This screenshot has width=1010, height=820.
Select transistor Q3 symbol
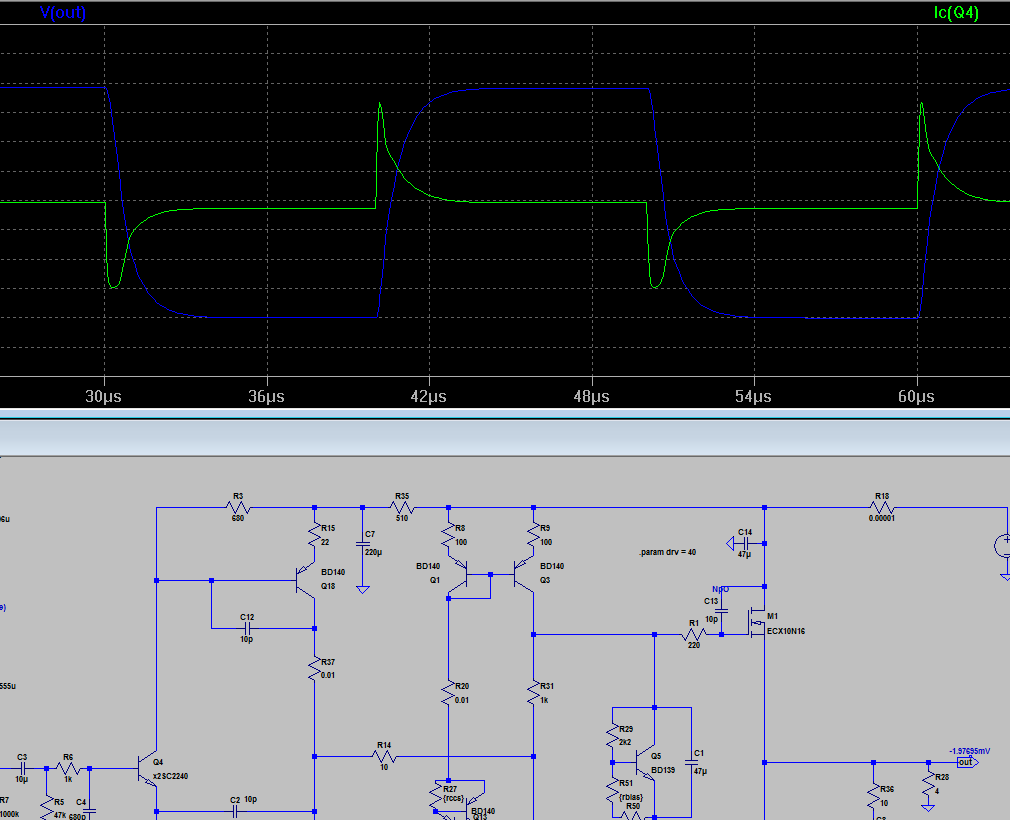[x=524, y=574]
